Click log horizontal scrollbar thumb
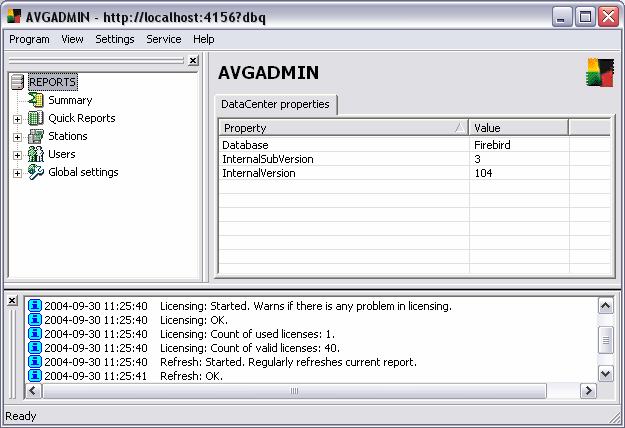625x428 pixels. coord(294,391)
